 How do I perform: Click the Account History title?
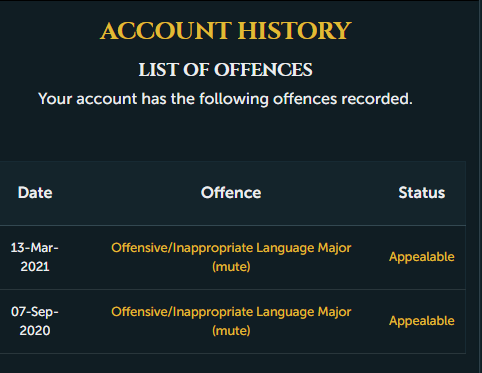tap(226, 31)
